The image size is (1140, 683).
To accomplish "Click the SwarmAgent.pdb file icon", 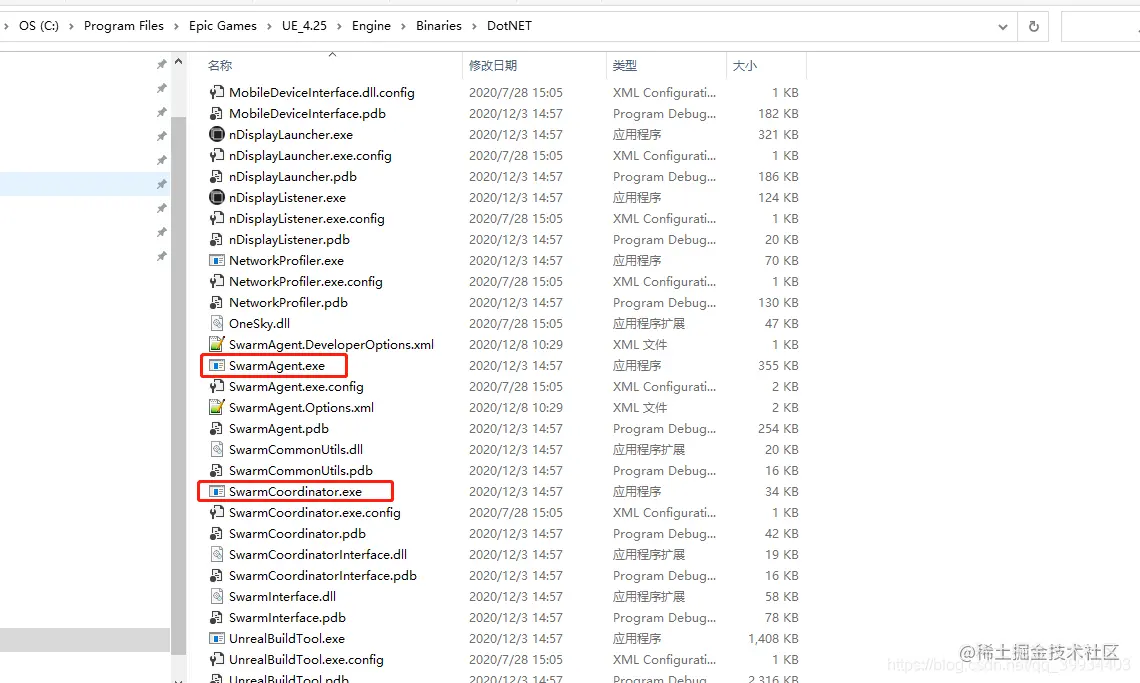I will [x=216, y=429].
